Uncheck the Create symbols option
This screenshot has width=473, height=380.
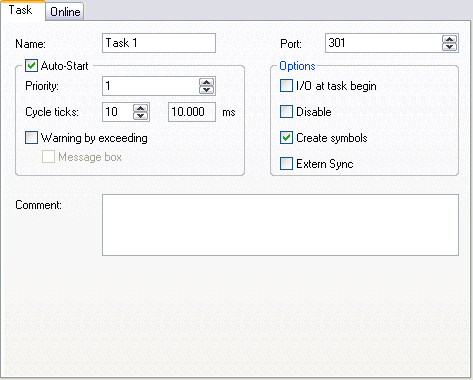tap(286, 138)
